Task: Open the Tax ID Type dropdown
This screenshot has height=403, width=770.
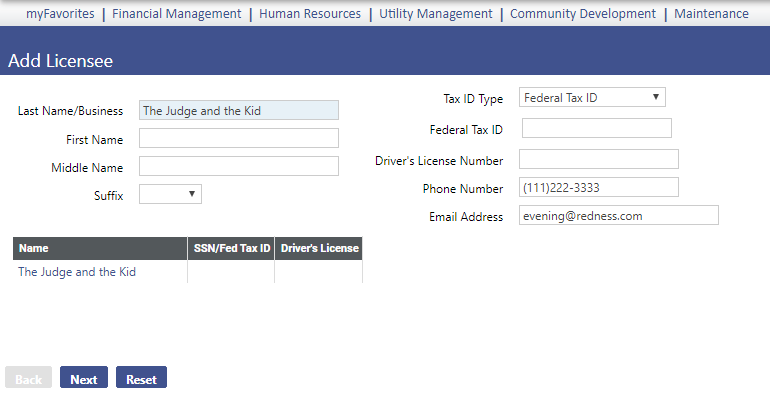Action: click(592, 97)
